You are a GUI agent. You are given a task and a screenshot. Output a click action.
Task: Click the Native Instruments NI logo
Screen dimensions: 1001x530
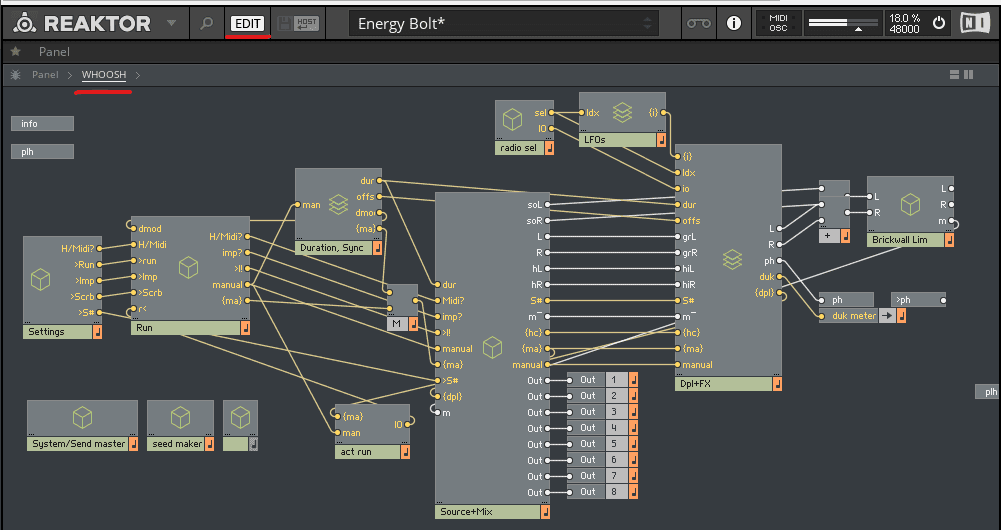click(x=975, y=24)
